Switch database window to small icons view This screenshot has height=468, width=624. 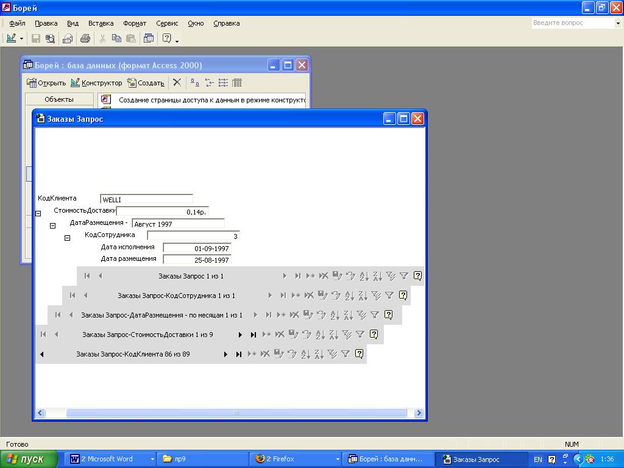[209, 83]
